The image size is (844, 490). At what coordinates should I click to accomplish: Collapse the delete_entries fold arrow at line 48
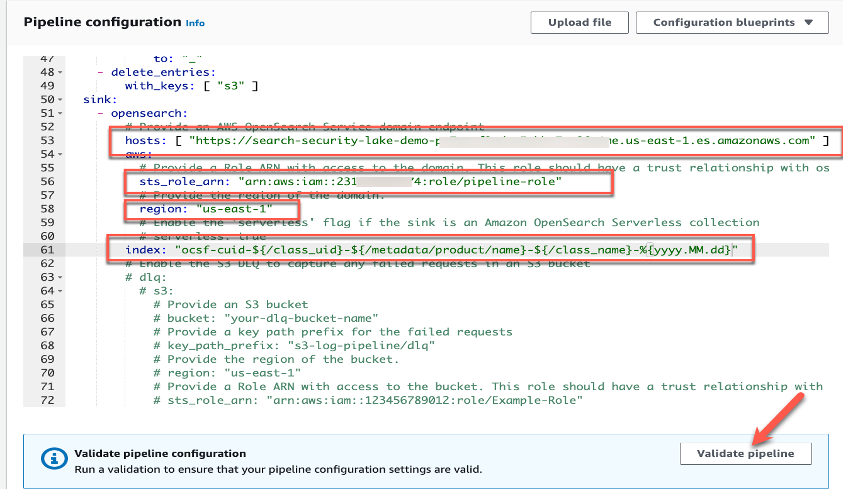pos(60,72)
